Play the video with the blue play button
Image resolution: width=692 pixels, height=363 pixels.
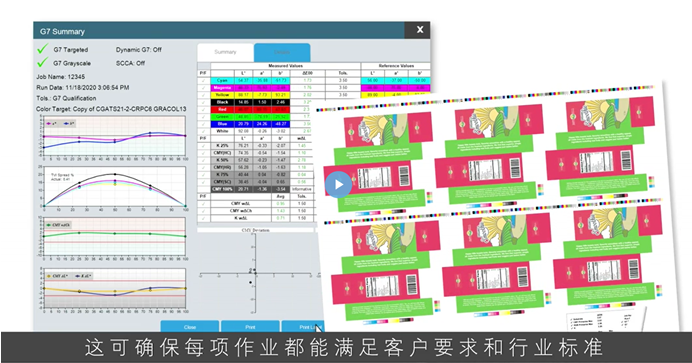(x=338, y=184)
